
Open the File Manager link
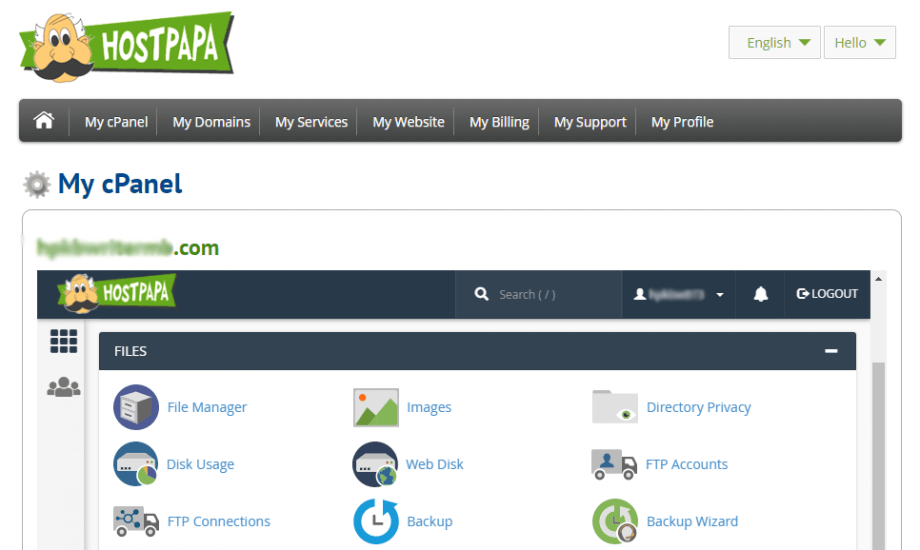[207, 407]
